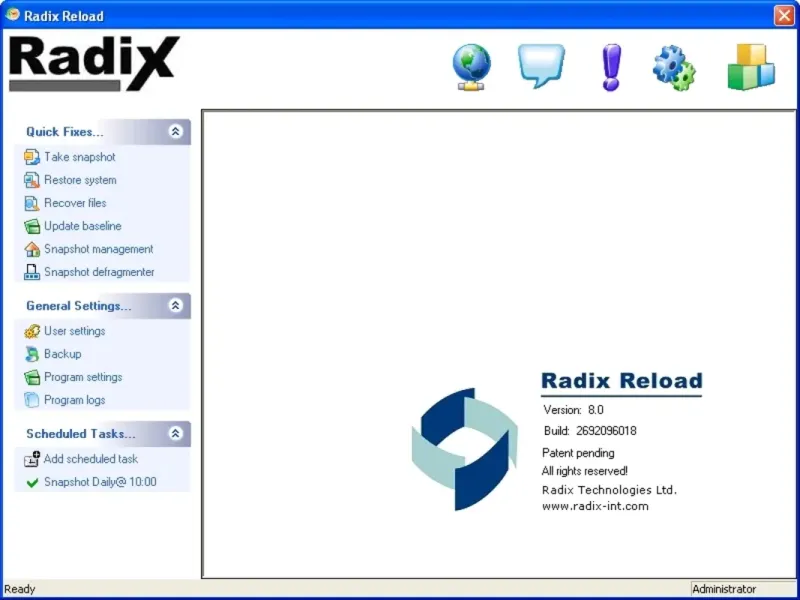Click the globe network icon in the header
Viewport: 800px width, 600px height.
click(471, 67)
